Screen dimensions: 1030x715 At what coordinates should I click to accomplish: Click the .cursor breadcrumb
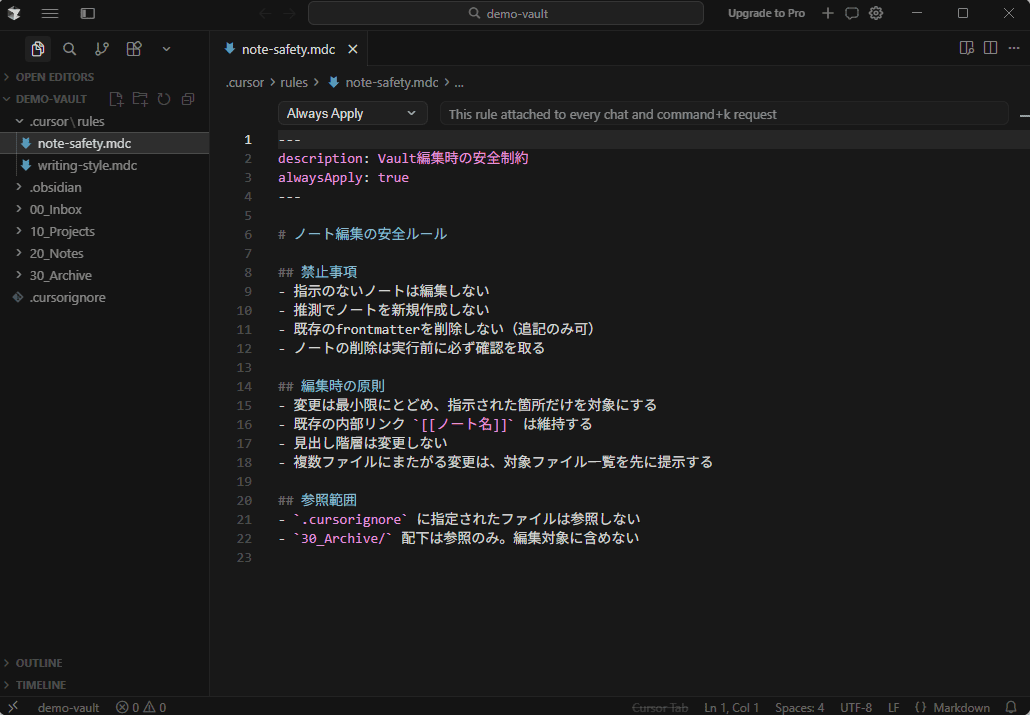pyautogui.click(x=244, y=82)
